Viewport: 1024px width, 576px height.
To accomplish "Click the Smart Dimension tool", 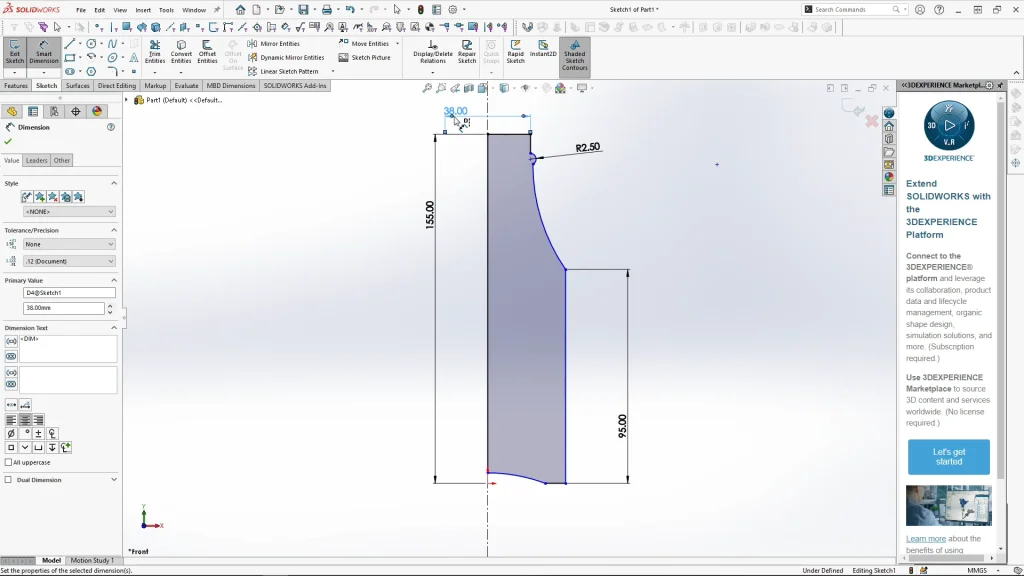I will [x=43, y=52].
